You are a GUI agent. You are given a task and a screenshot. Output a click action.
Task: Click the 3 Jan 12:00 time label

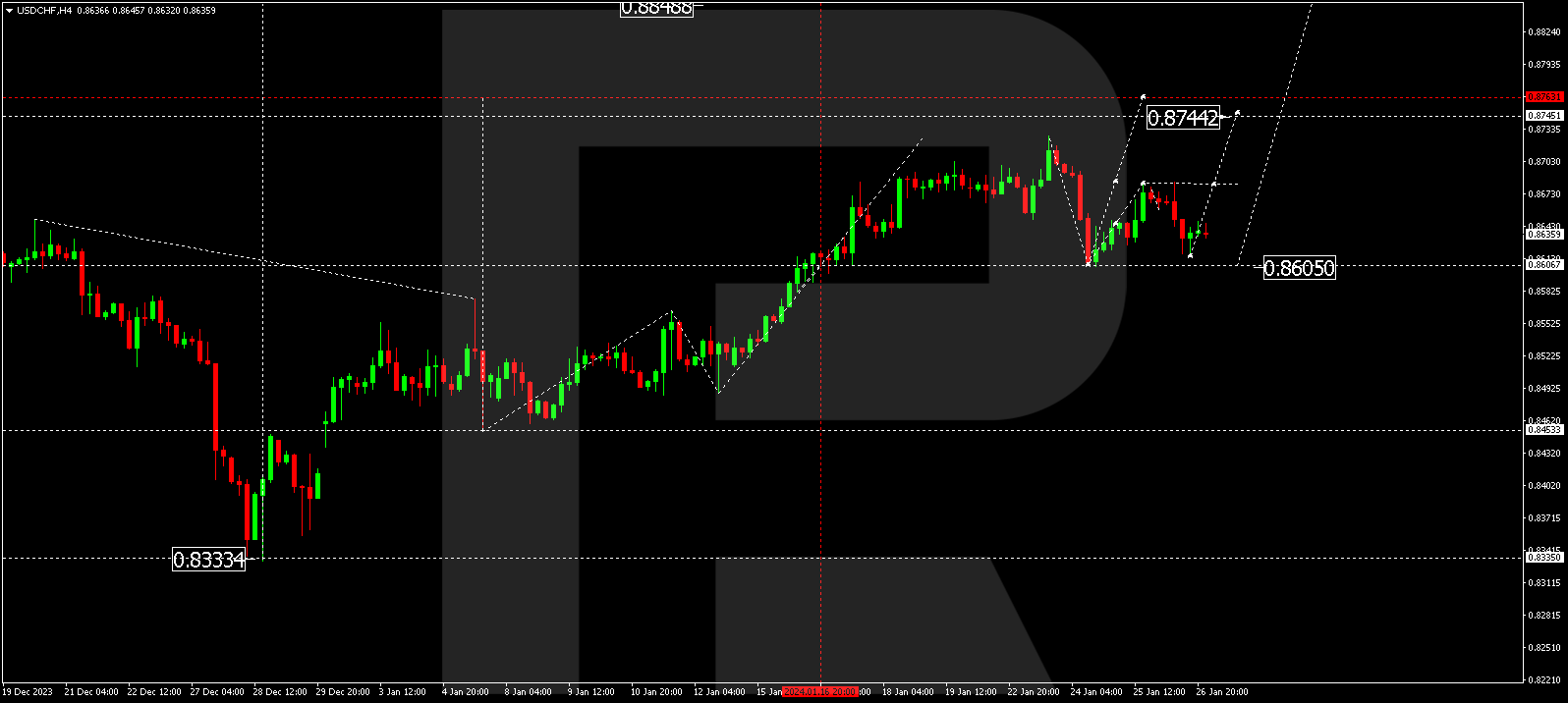coord(403,692)
